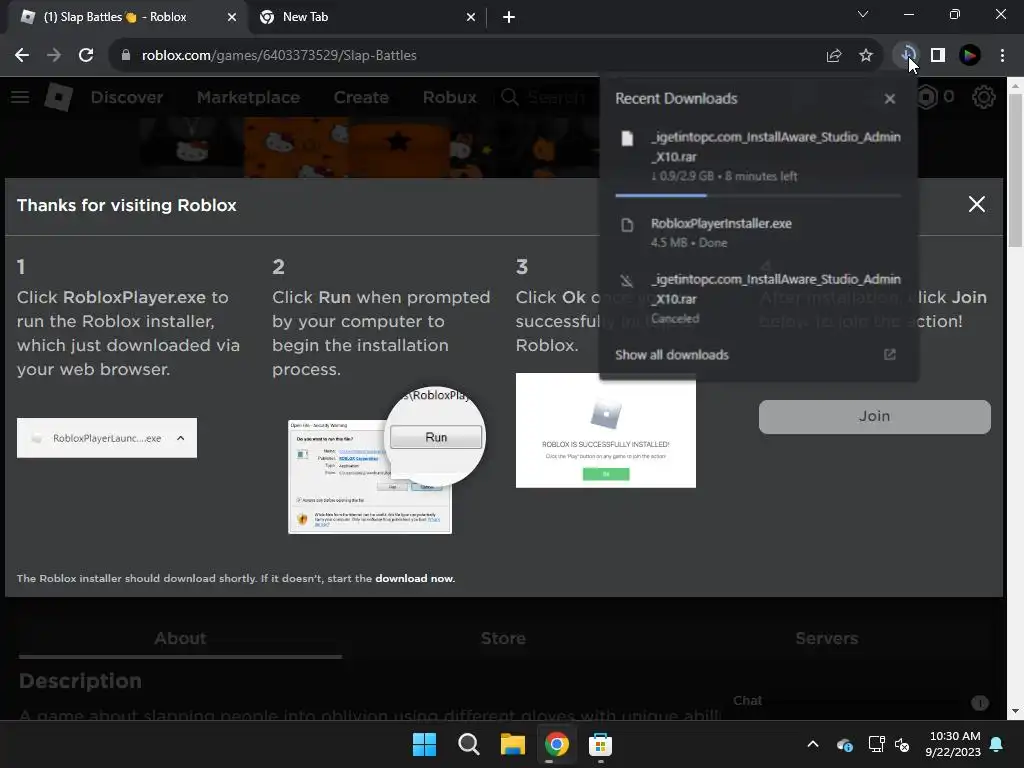This screenshot has height=768, width=1024.
Task: Go back using the browser back arrow
Action: click(x=22, y=56)
